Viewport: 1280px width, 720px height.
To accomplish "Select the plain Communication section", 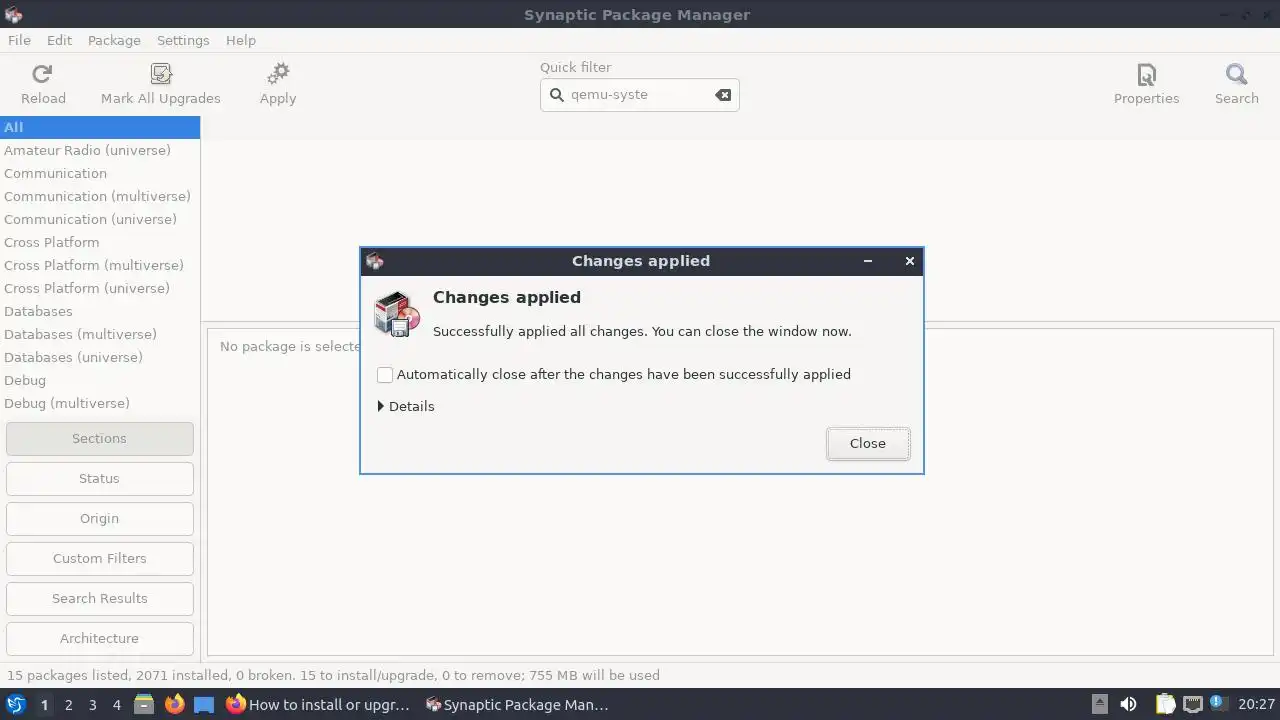I will (x=100, y=173).
